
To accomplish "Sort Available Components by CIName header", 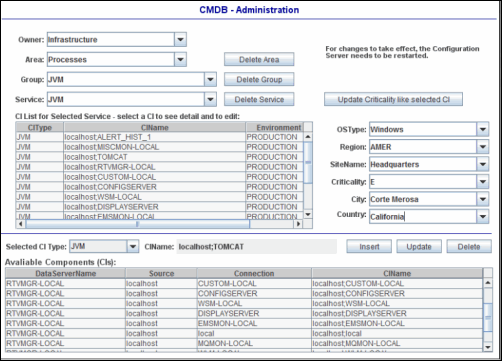I will (397, 273).
